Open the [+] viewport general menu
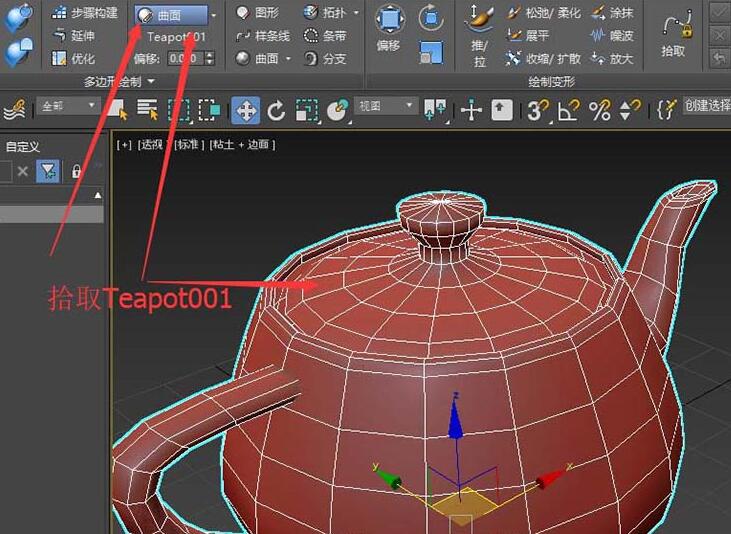 (124, 145)
